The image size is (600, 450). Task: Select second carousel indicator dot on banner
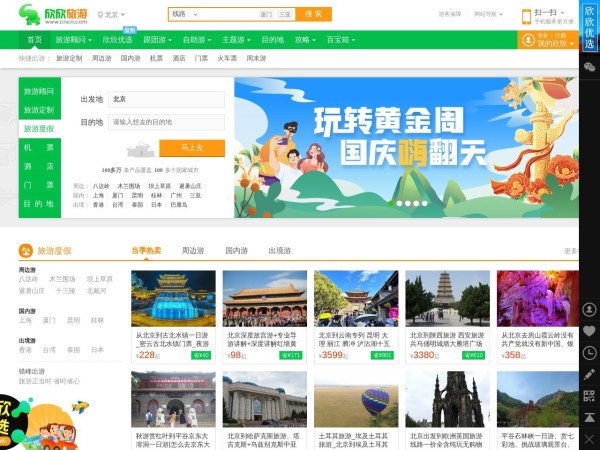pyautogui.click(x=399, y=203)
